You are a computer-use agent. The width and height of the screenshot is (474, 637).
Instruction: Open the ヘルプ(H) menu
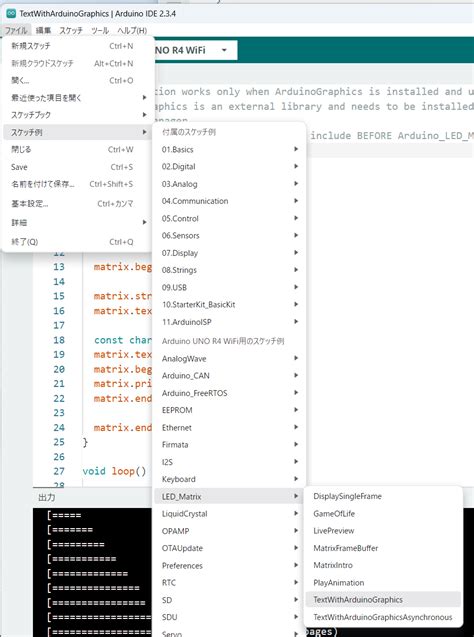point(132,30)
